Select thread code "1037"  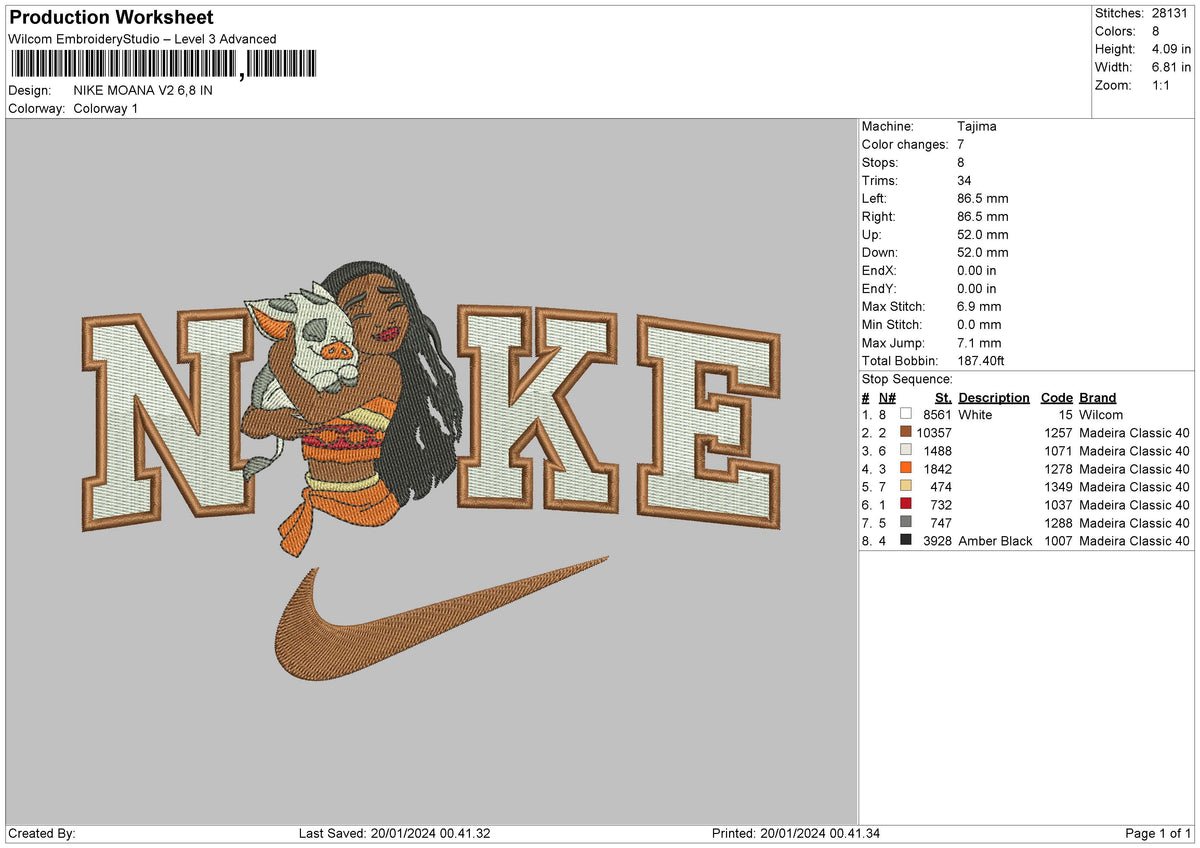pos(1057,504)
